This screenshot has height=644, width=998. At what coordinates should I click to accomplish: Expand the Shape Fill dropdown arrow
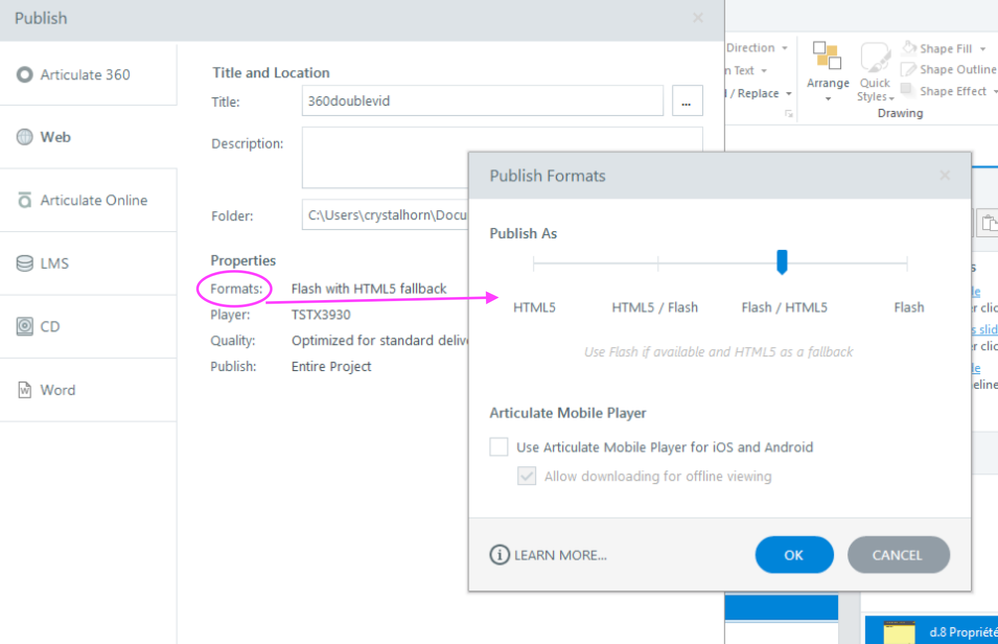coord(981,48)
